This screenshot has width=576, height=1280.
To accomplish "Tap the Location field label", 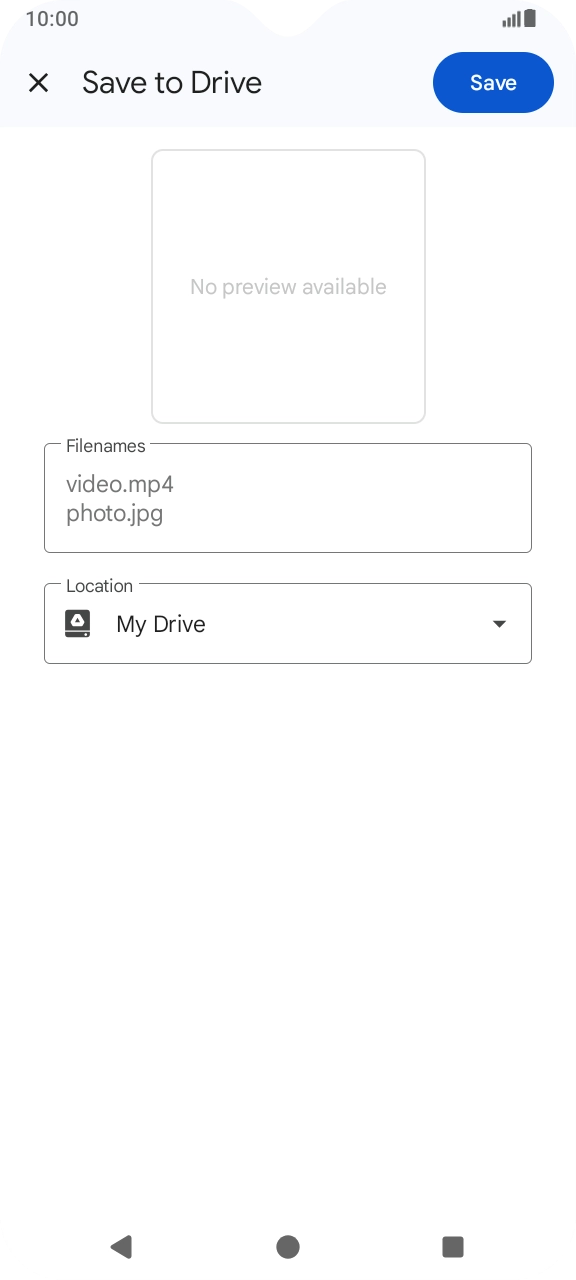I will click(x=99, y=586).
